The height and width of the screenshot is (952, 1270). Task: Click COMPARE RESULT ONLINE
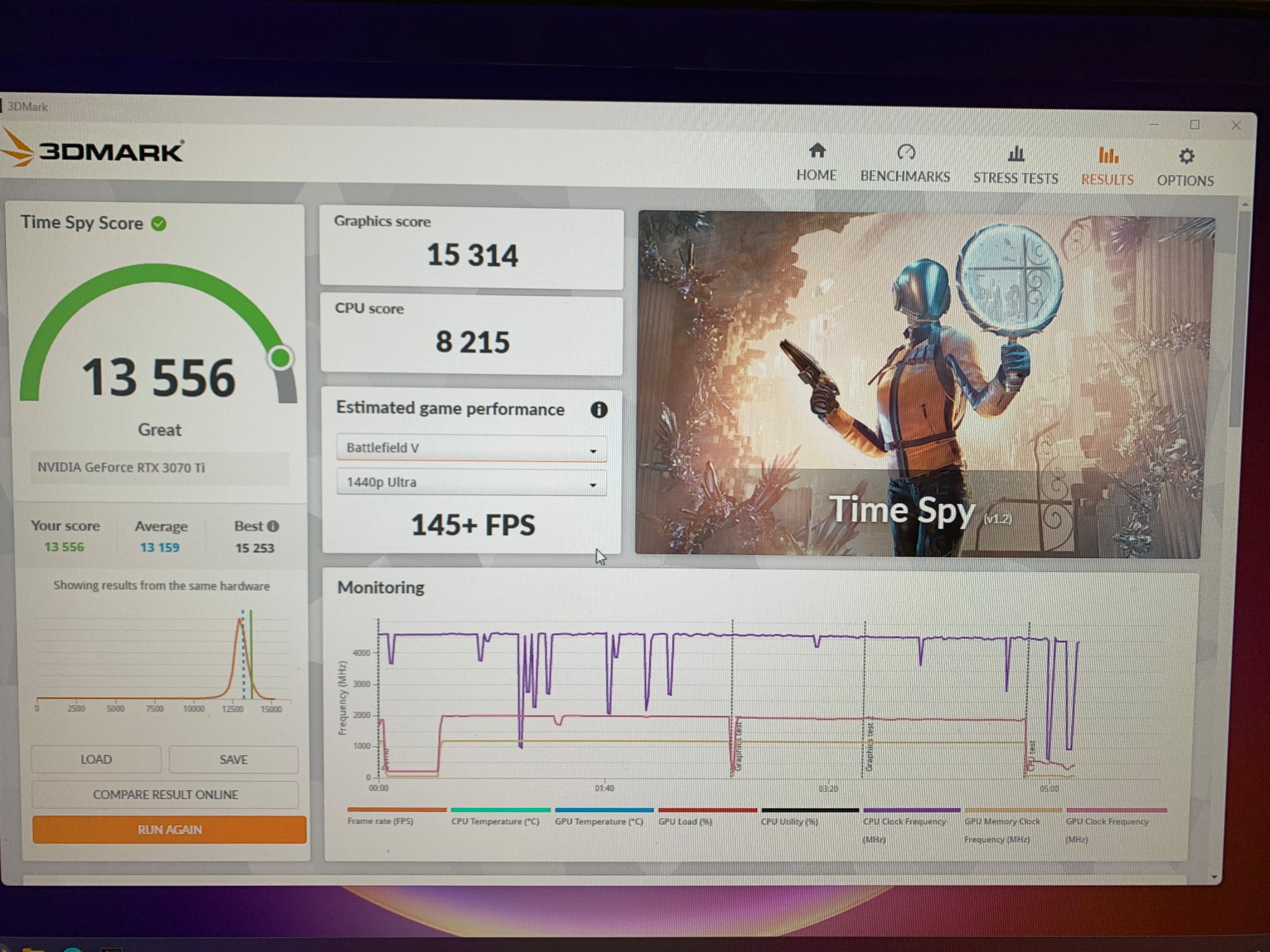(x=165, y=795)
